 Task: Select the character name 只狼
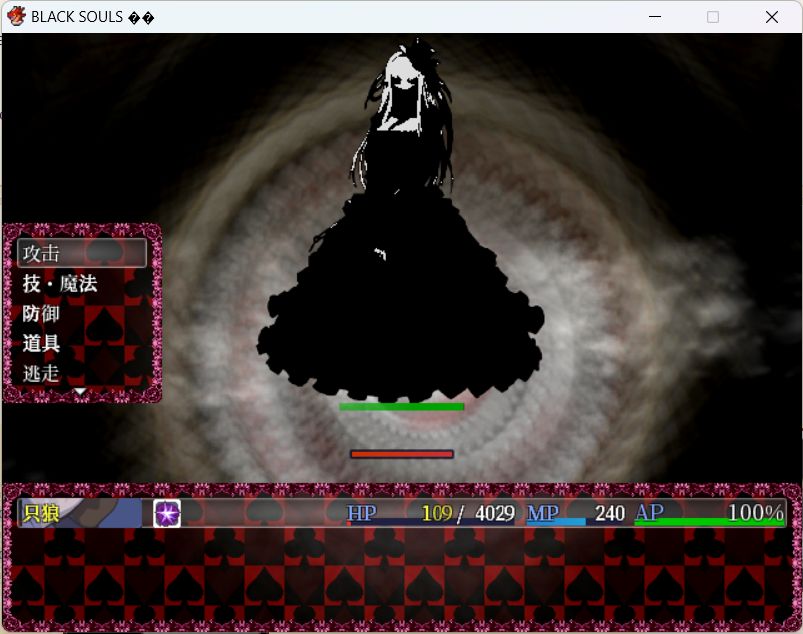42,513
